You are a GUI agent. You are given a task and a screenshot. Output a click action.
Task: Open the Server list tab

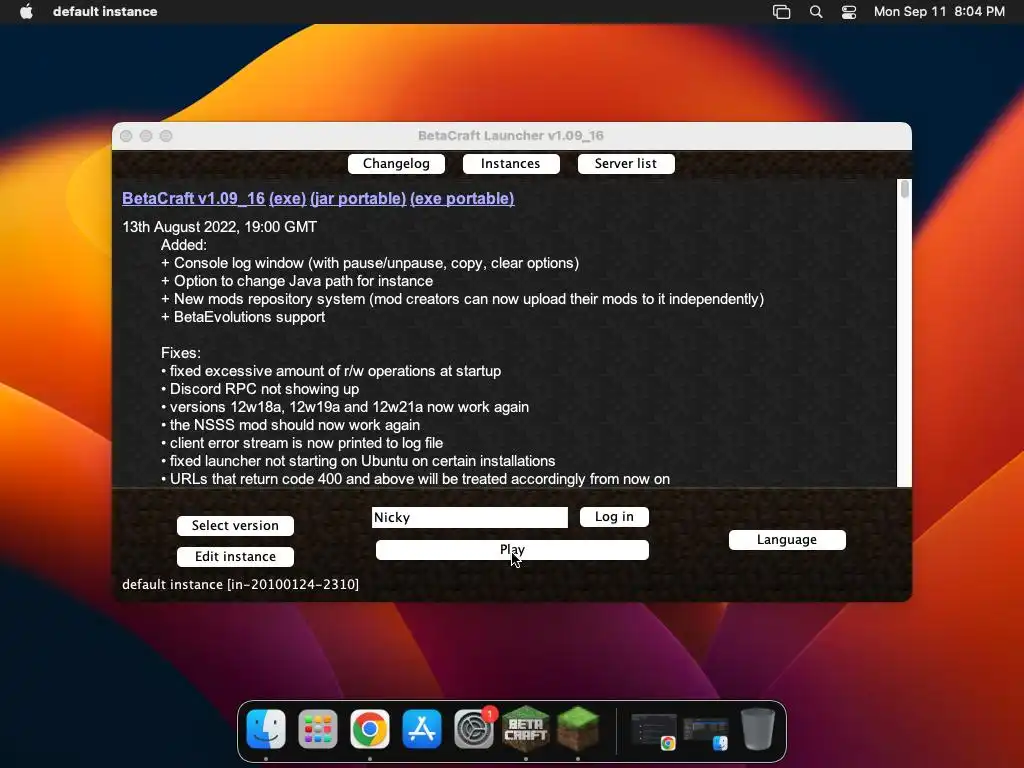[626, 163]
